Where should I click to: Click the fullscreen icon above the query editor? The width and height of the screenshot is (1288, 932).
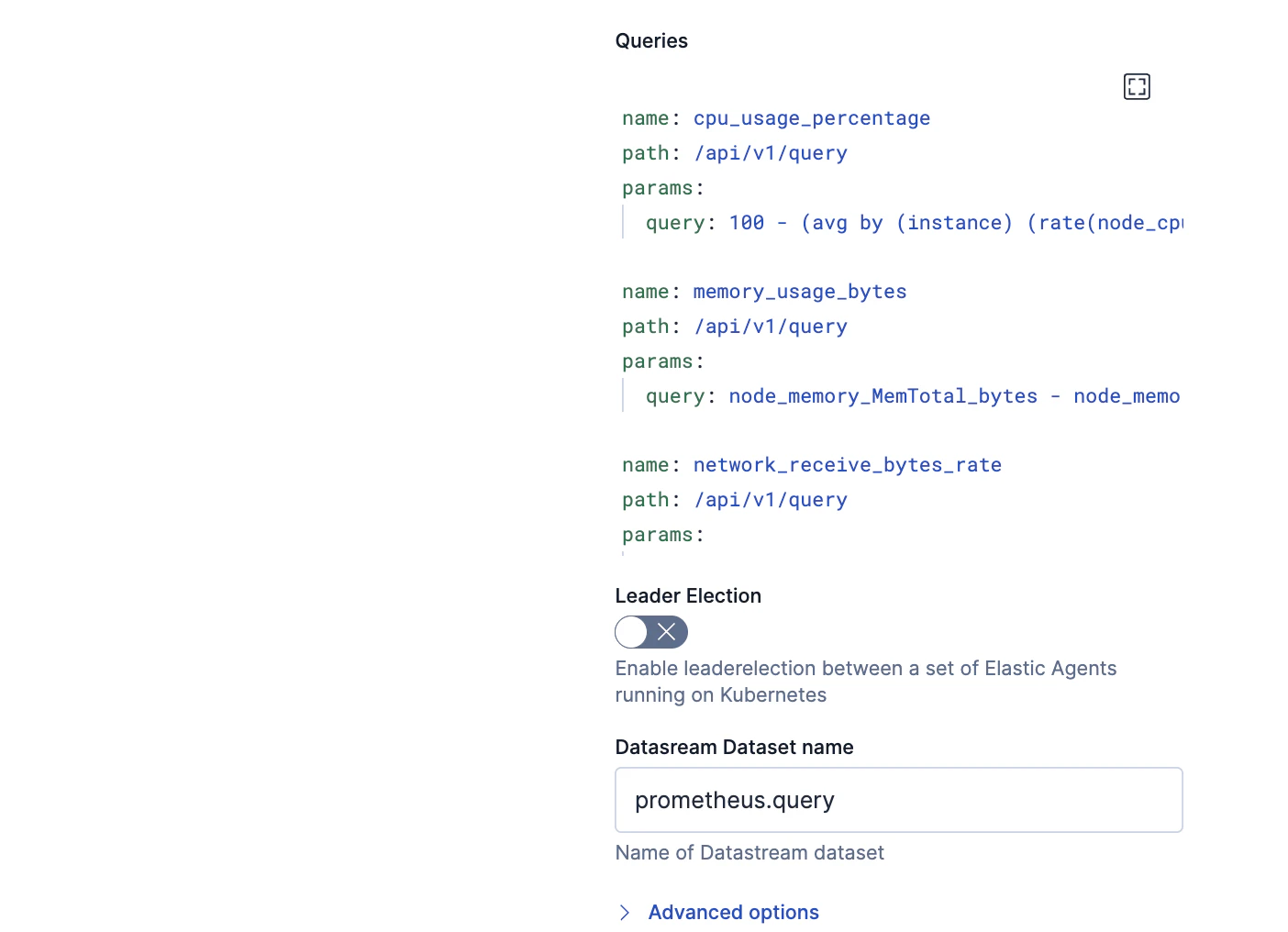1137,86
